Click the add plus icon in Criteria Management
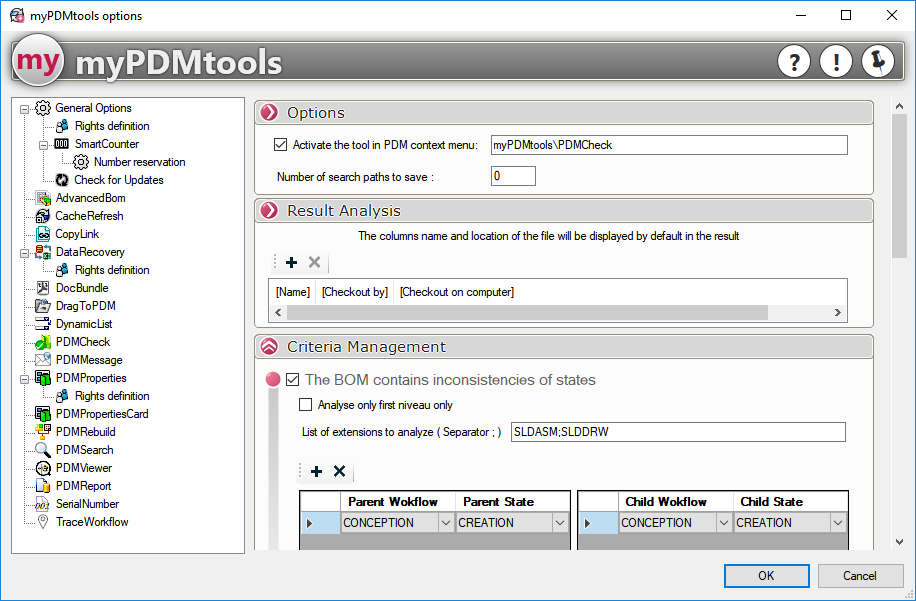 316,471
